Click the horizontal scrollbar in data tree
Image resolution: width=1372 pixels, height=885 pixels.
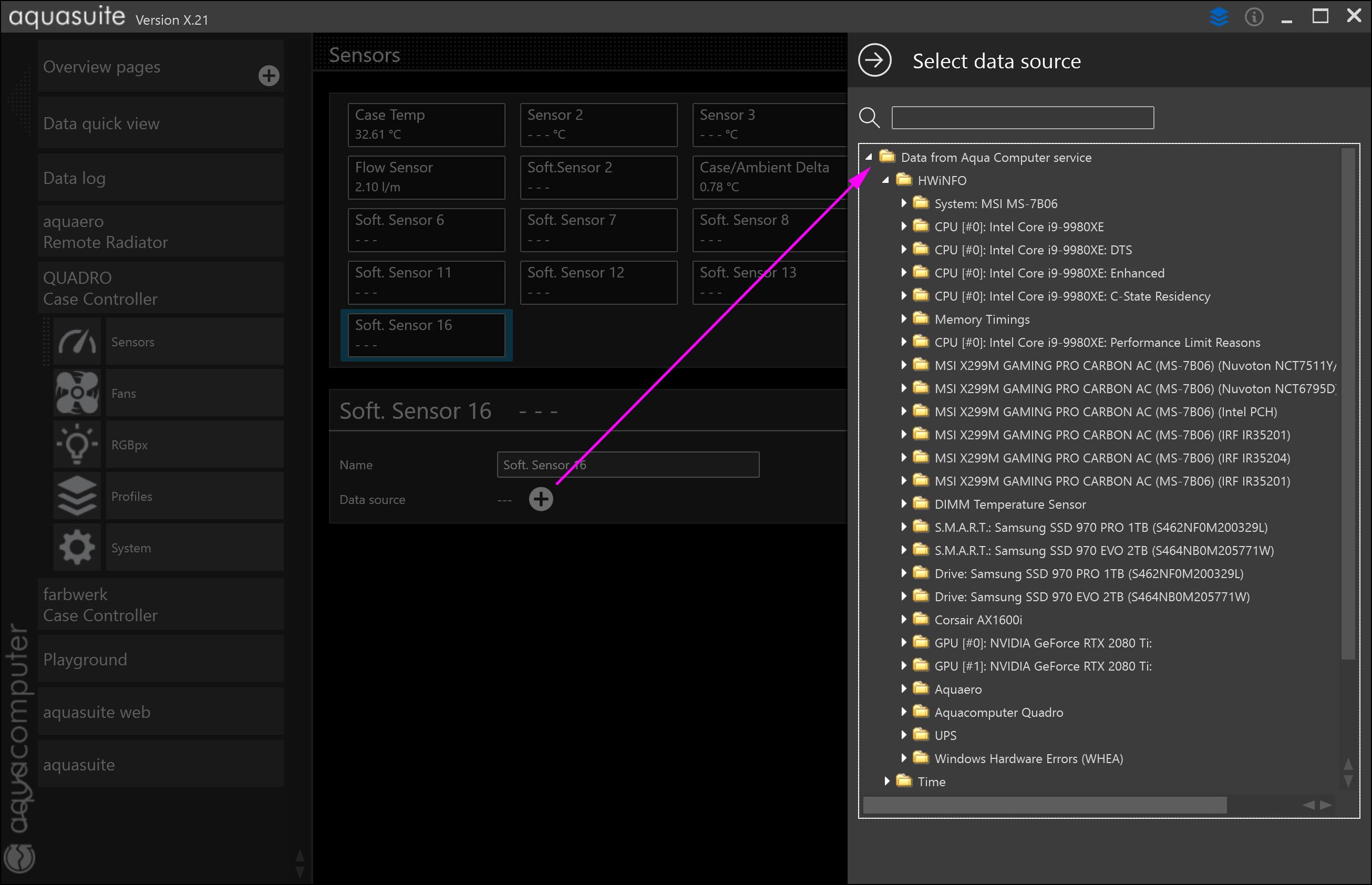coord(1044,805)
